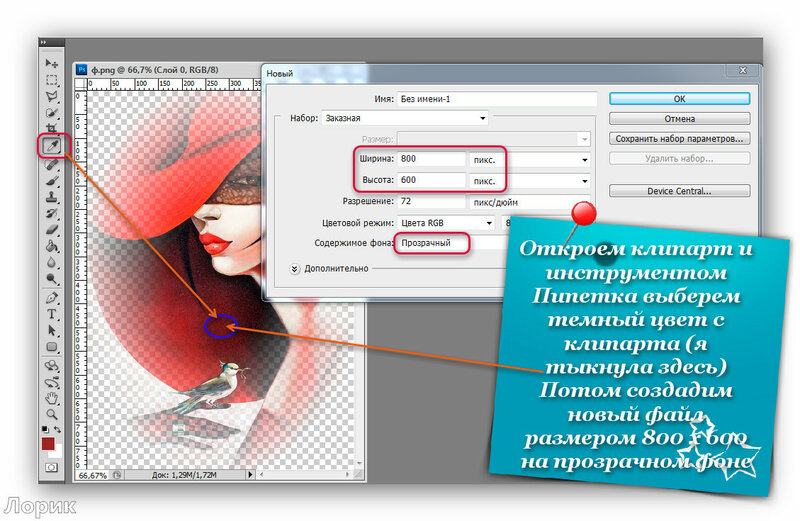Viewport: 800px width, 521px height.
Task: Select the Eyedropper tool
Action: click(52, 146)
